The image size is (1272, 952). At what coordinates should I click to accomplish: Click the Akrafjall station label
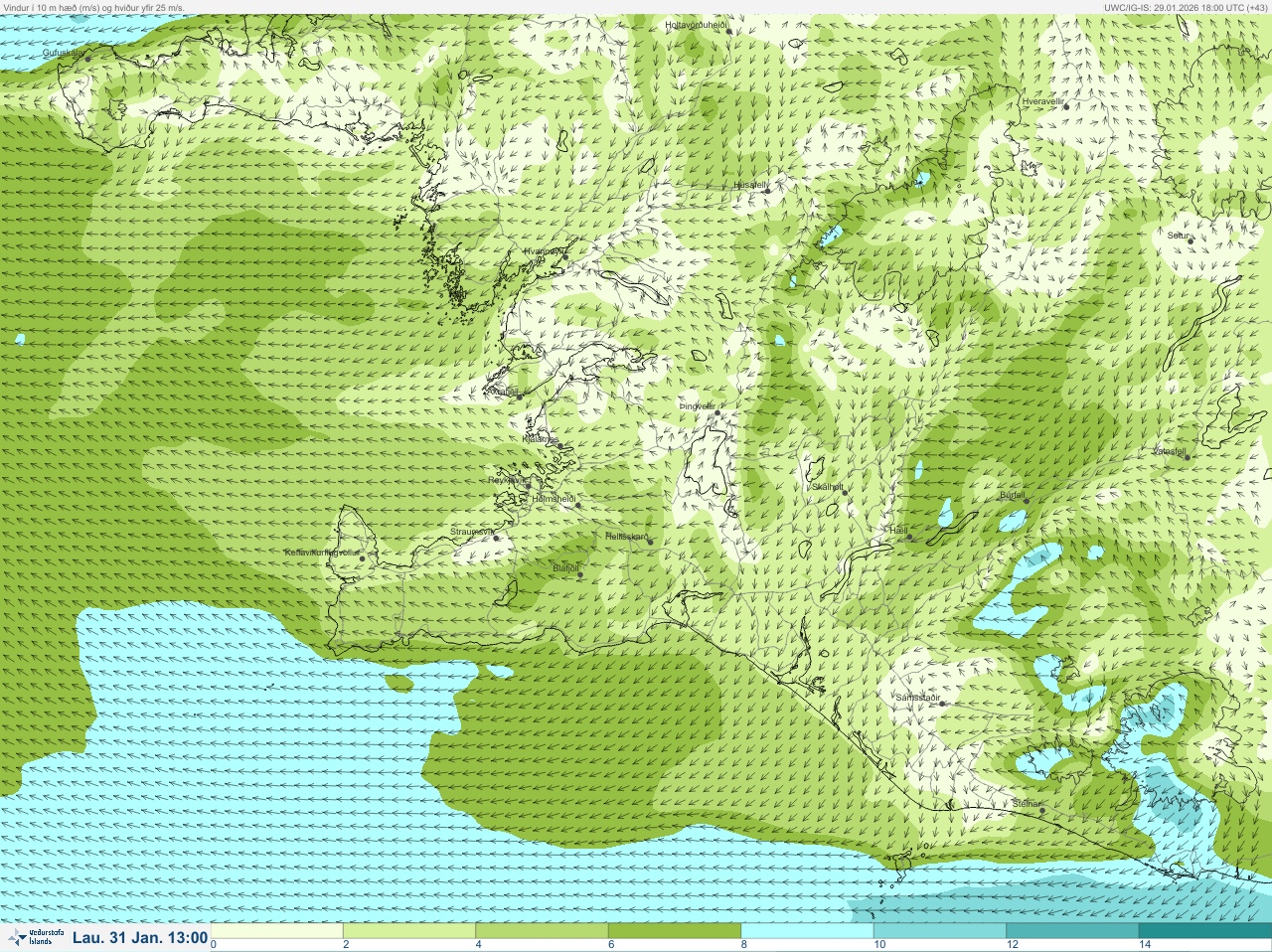pyautogui.click(x=503, y=391)
